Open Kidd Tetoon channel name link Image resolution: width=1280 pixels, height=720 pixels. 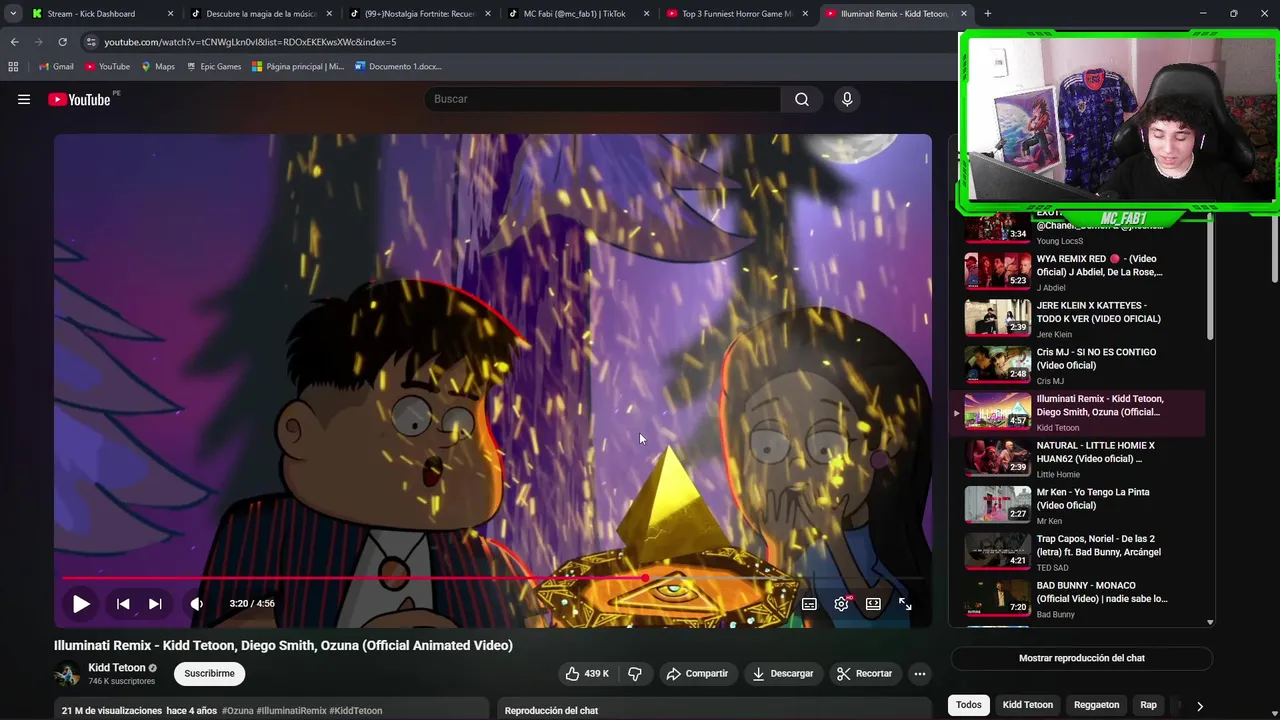click(117, 668)
